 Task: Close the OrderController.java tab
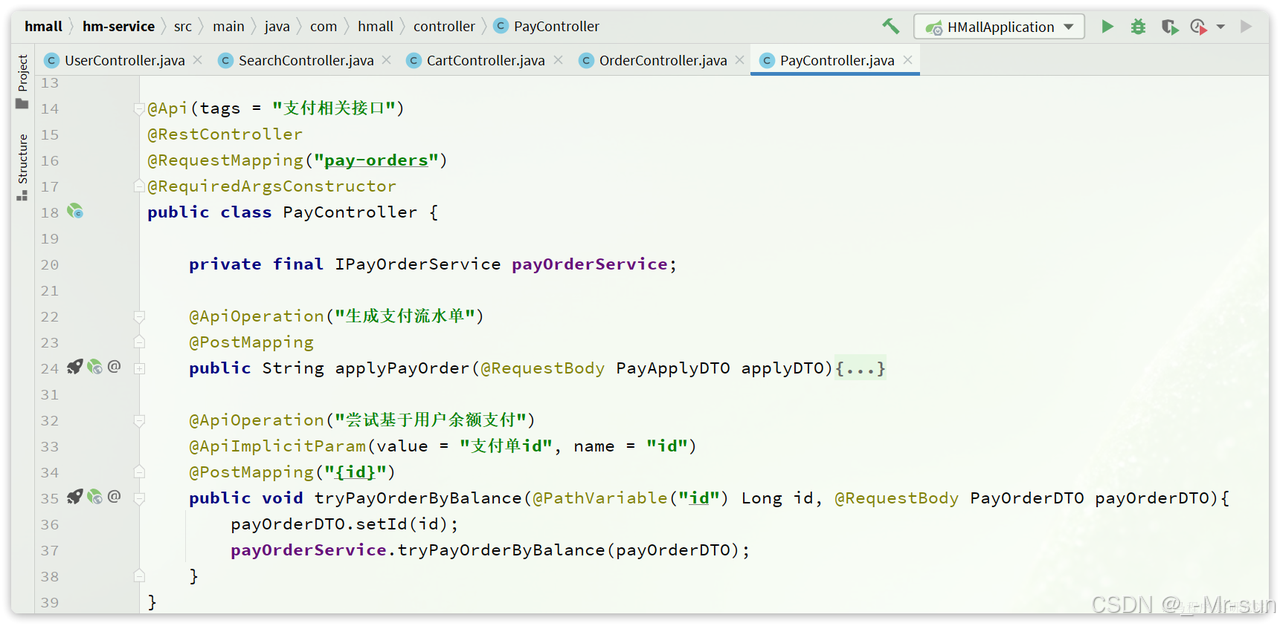[739, 60]
